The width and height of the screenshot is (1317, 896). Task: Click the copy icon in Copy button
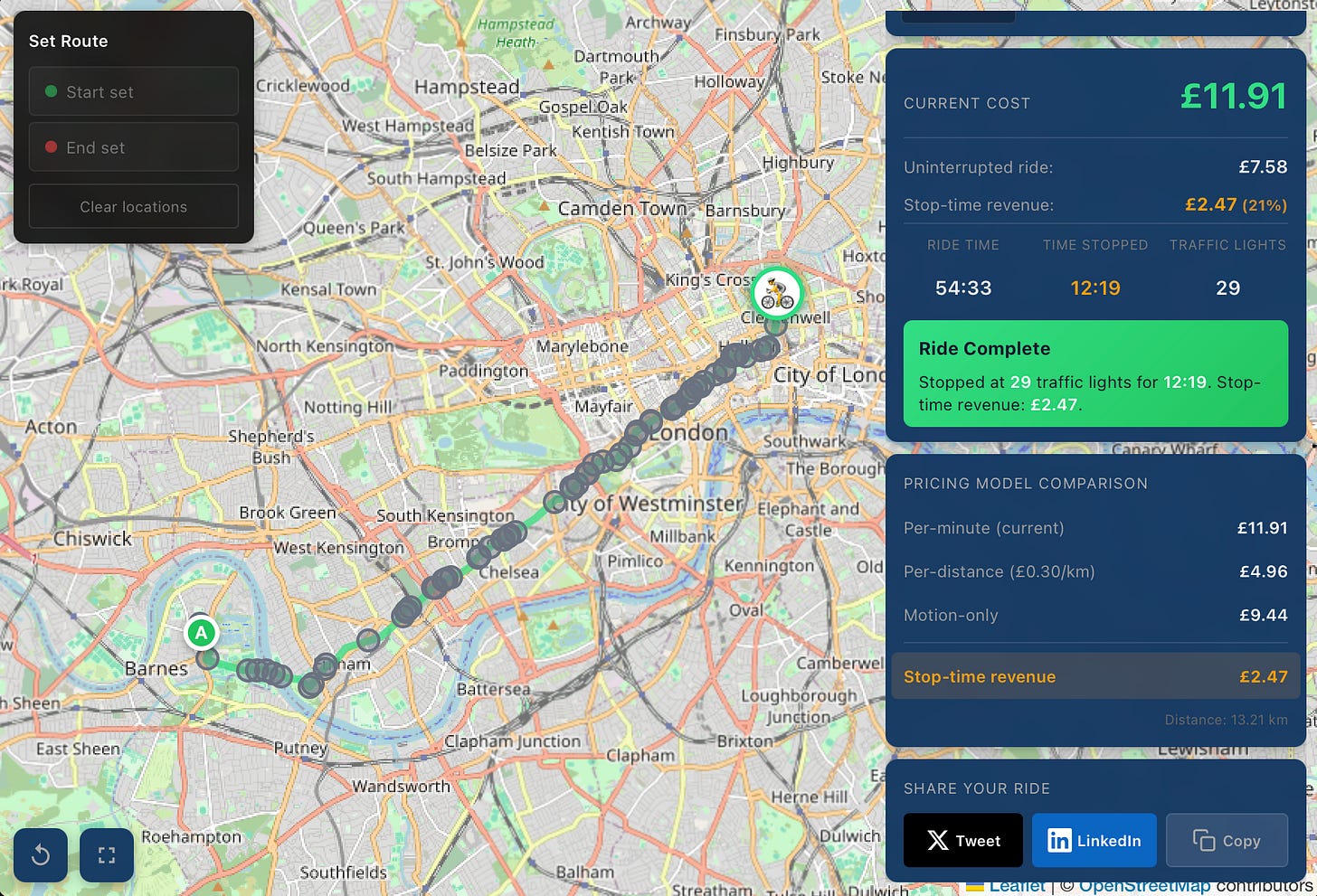coord(1204,841)
